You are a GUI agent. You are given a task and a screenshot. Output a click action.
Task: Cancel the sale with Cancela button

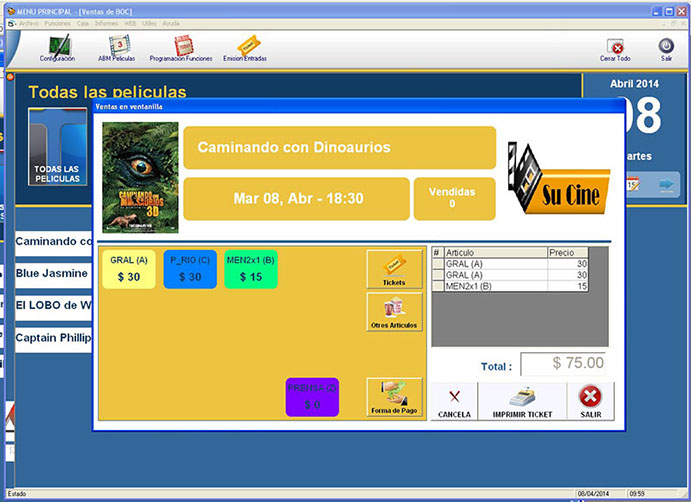(x=454, y=402)
